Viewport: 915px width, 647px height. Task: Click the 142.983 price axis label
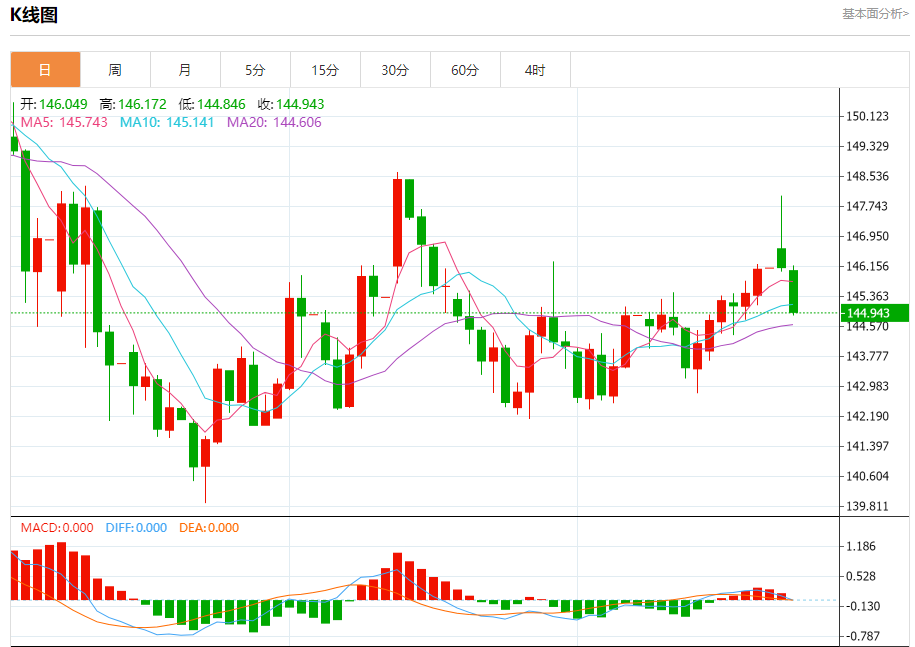tap(867, 386)
